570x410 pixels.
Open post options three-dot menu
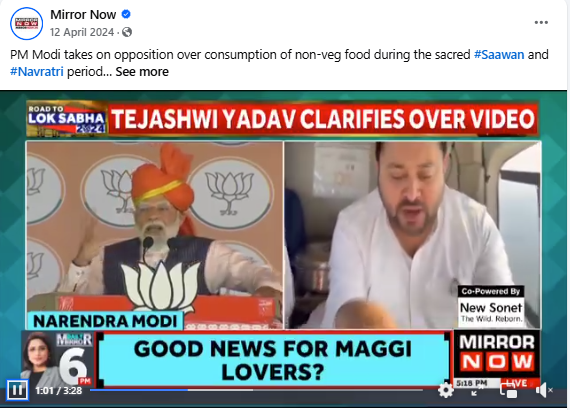tap(541, 23)
